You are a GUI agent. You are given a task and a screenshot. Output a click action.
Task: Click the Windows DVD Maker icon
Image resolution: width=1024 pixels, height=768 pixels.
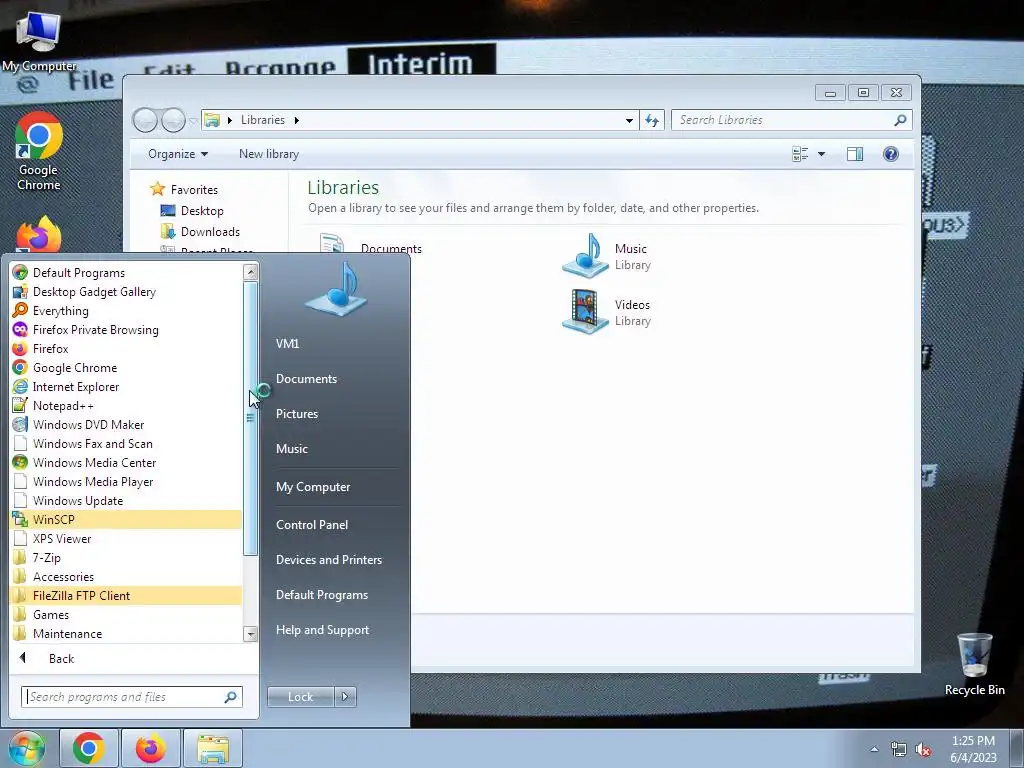tap(20, 424)
